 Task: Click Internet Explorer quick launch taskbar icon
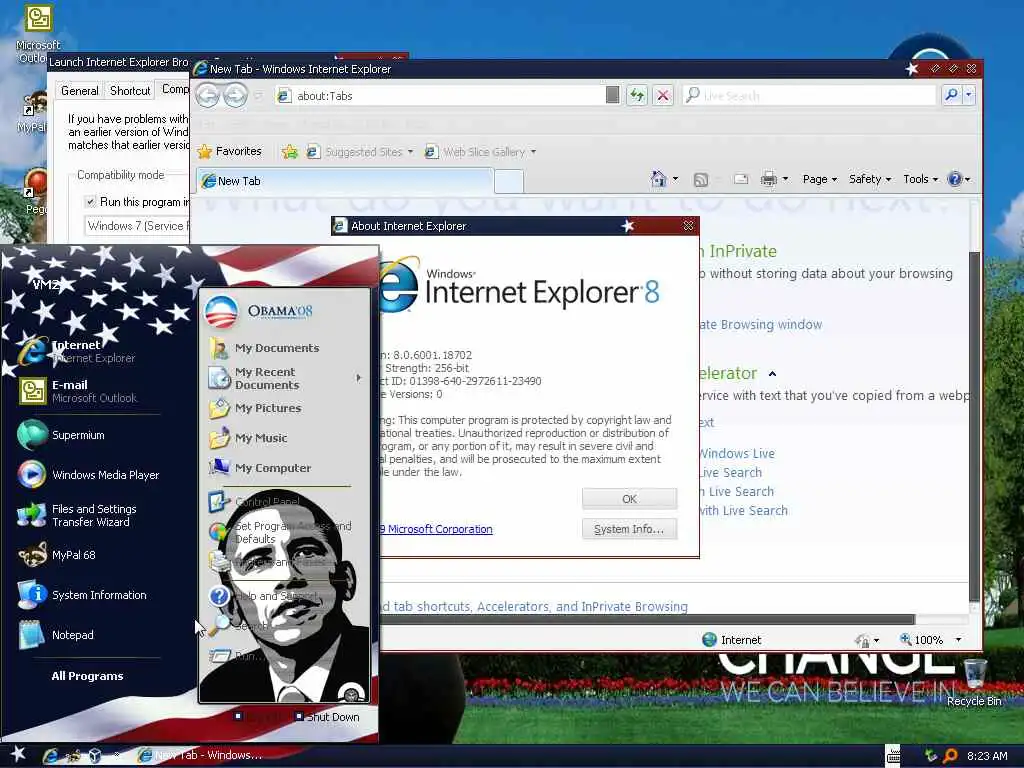point(50,756)
